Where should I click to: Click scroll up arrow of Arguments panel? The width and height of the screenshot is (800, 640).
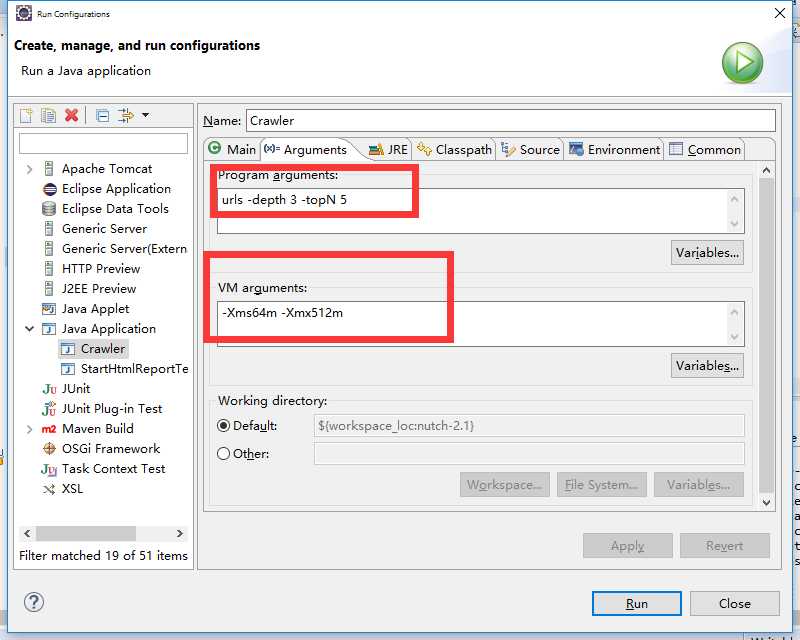click(x=766, y=170)
